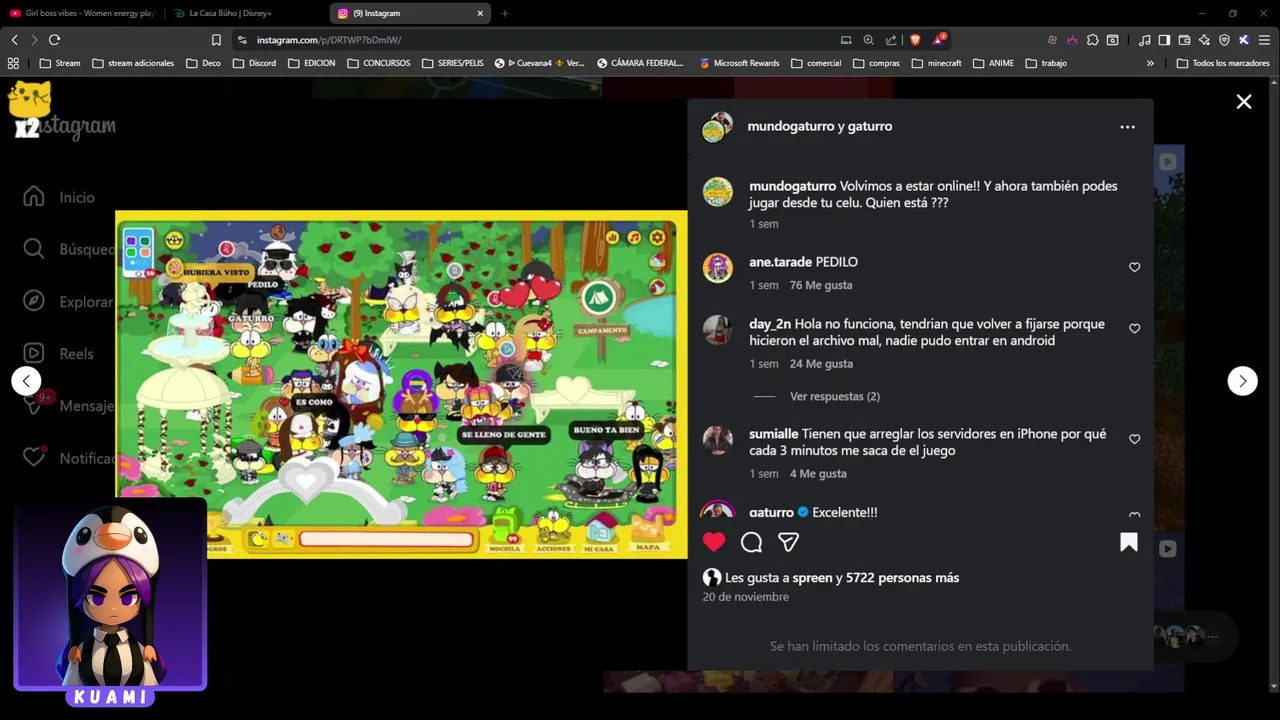Click the '20 de noviembre' post date
This screenshot has width=1280, height=720.
746,597
